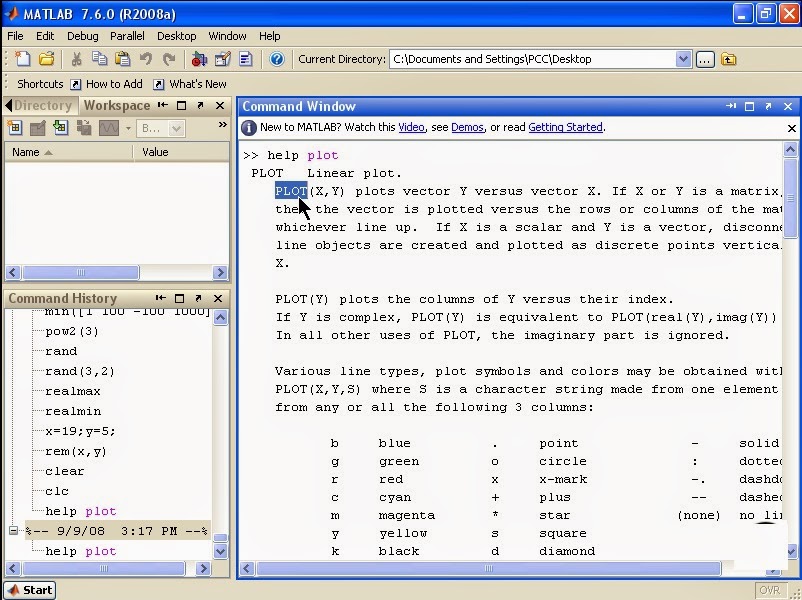Copy the selected text
This screenshot has width=802, height=600.
click(x=99, y=59)
